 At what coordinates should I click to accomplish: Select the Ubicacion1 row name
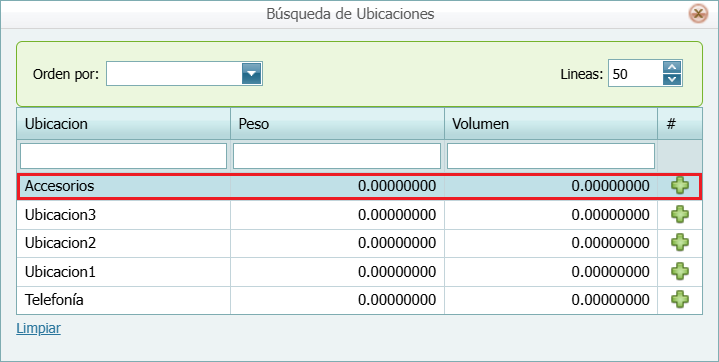[x=60, y=272]
